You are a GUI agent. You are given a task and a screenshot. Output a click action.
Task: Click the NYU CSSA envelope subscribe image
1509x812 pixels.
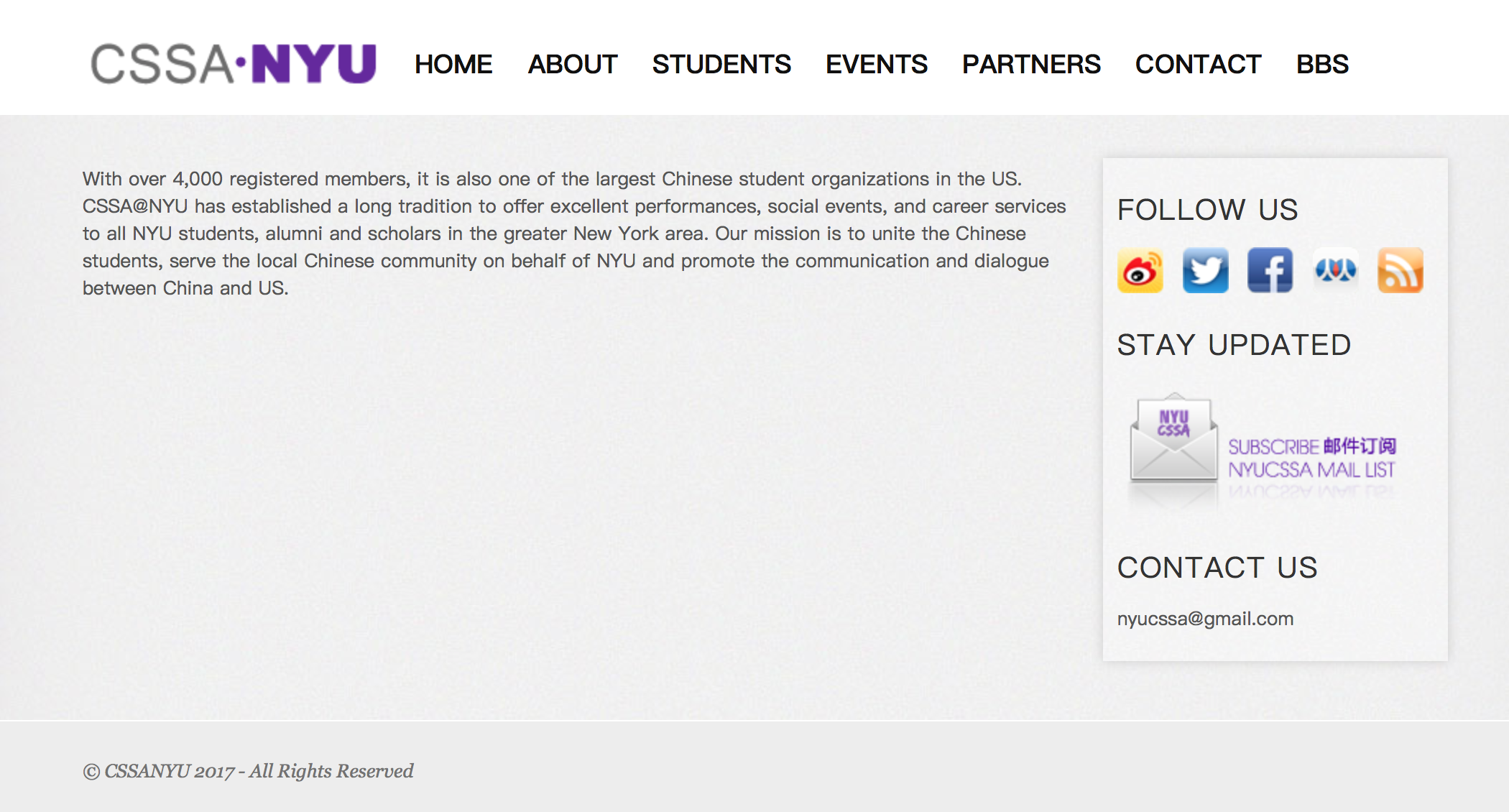pyautogui.click(x=1262, y=450)
